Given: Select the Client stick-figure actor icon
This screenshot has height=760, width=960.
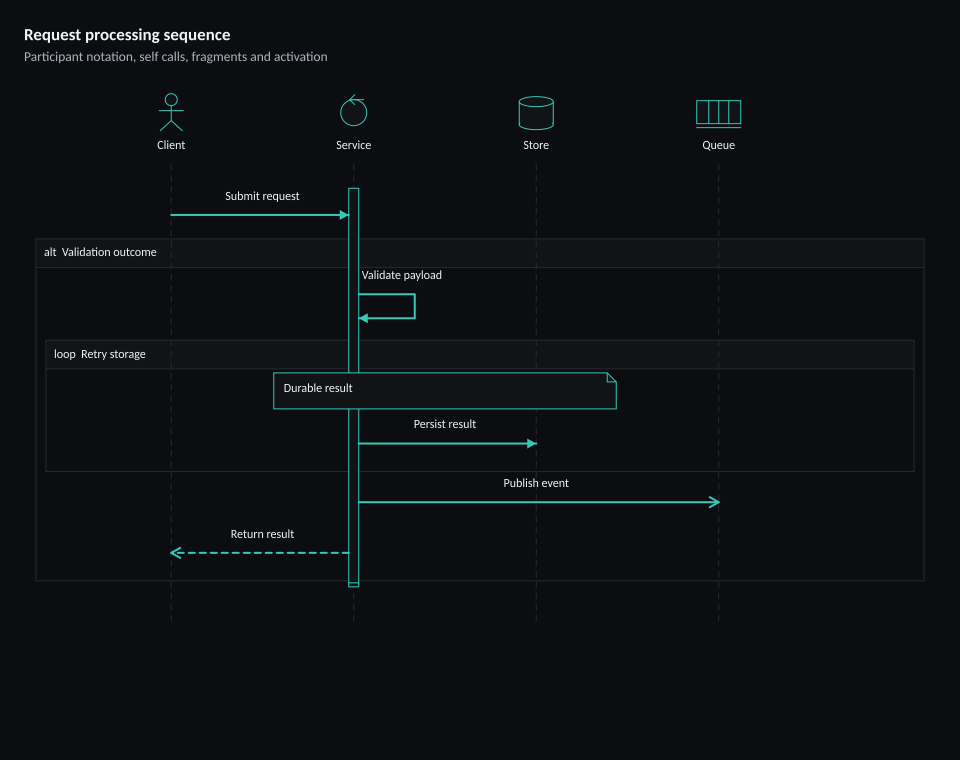Looking at the screenshot, I should 171,112.
